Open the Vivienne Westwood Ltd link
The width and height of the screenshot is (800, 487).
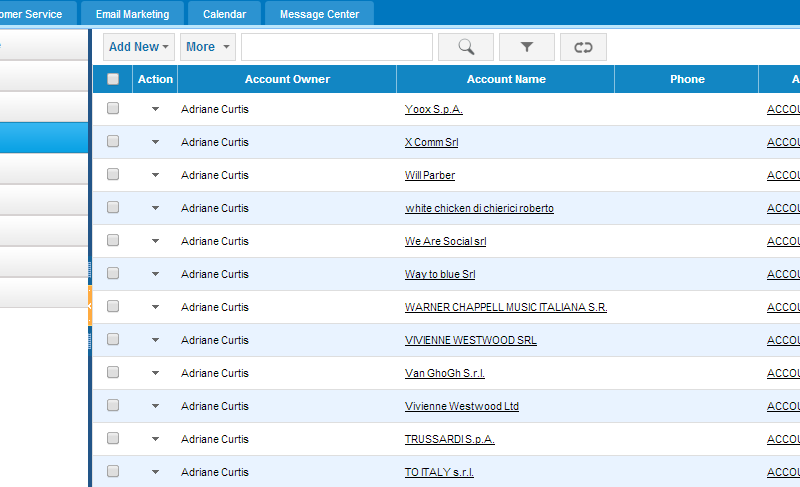(462, 406)
